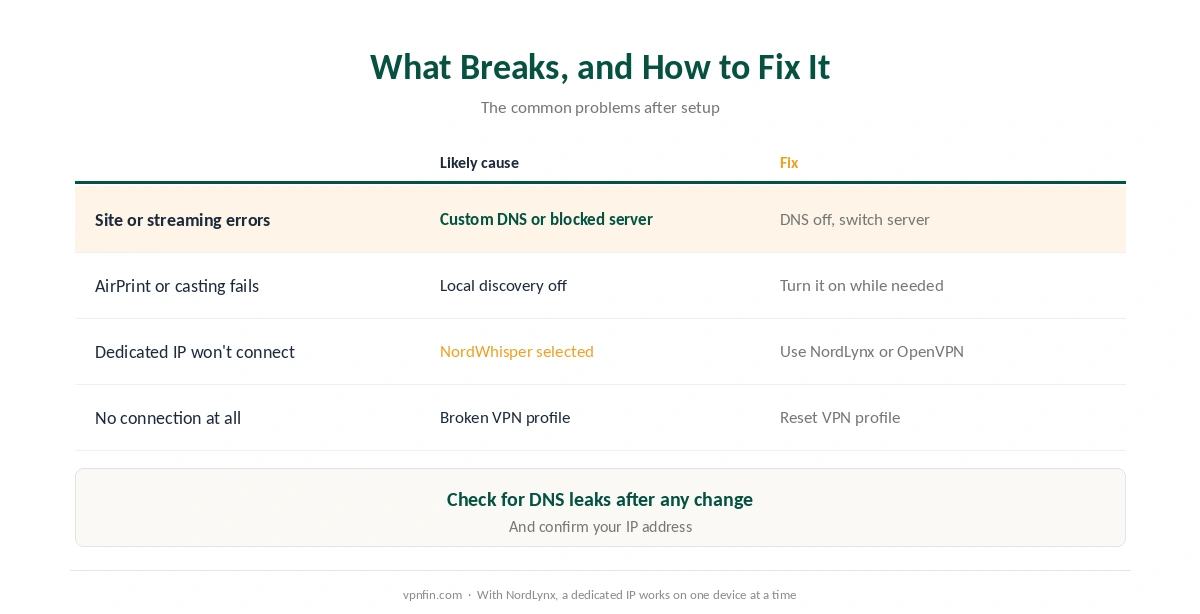Select the subtitle 'The common problems after setup'
This screenshot has width=1200, height=614.
tap(600, 107)
